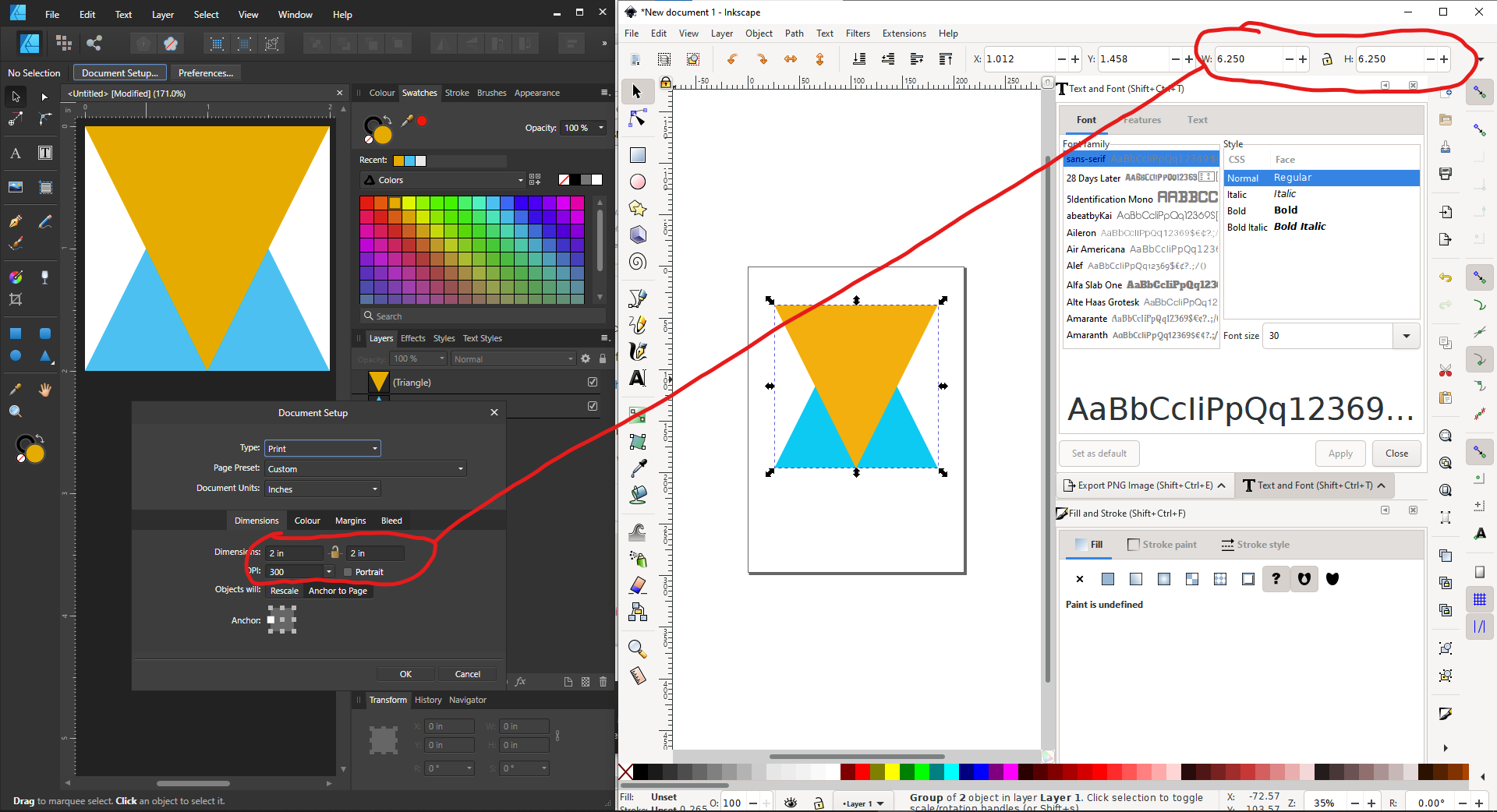
Task: Toggle Inkscape layer visibility eye icon
Action: coord(791,803)
